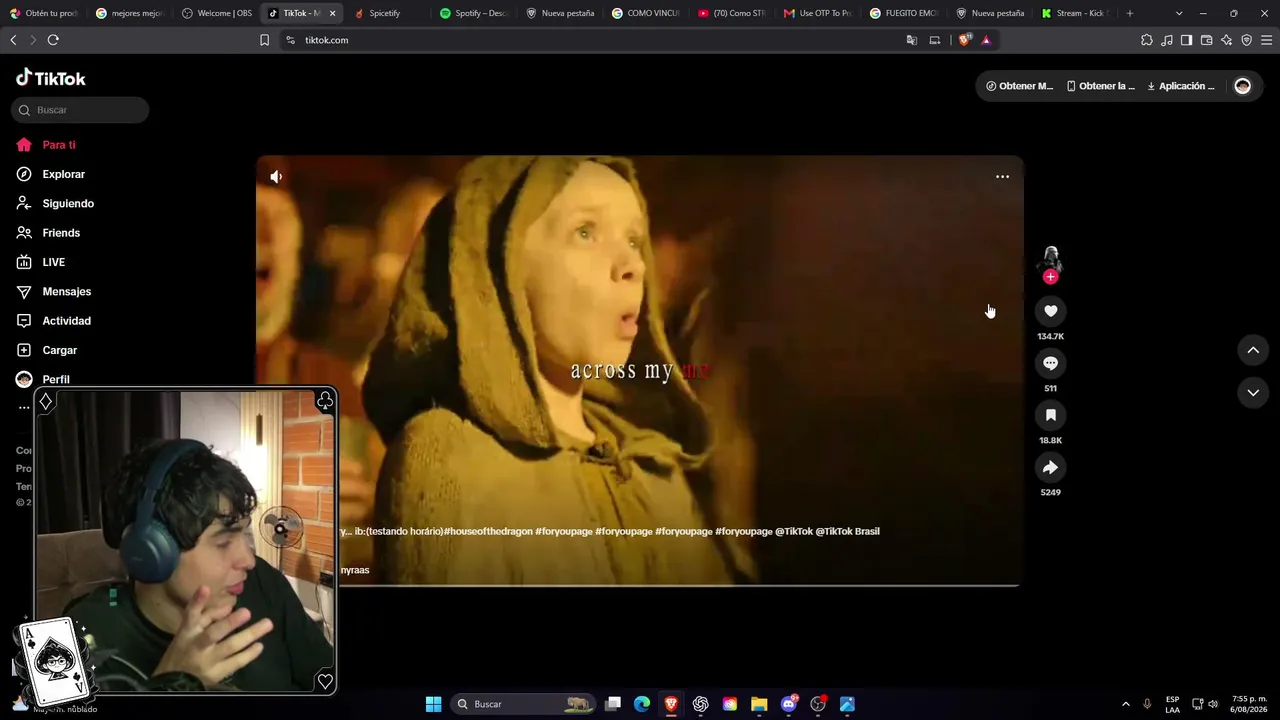
Task: Click the Brave Rewards triangle icon
Action: click(986, 40)
